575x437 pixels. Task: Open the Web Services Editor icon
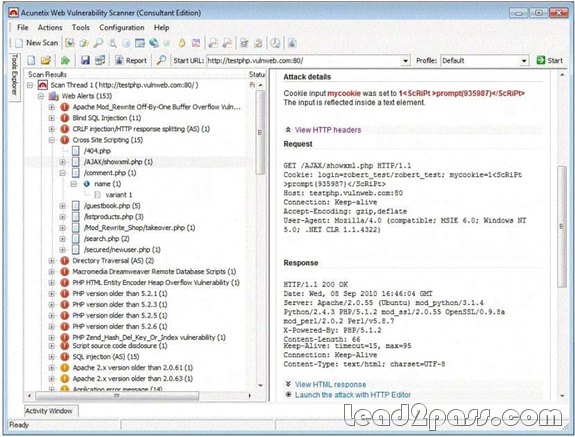tap(227, 43)
